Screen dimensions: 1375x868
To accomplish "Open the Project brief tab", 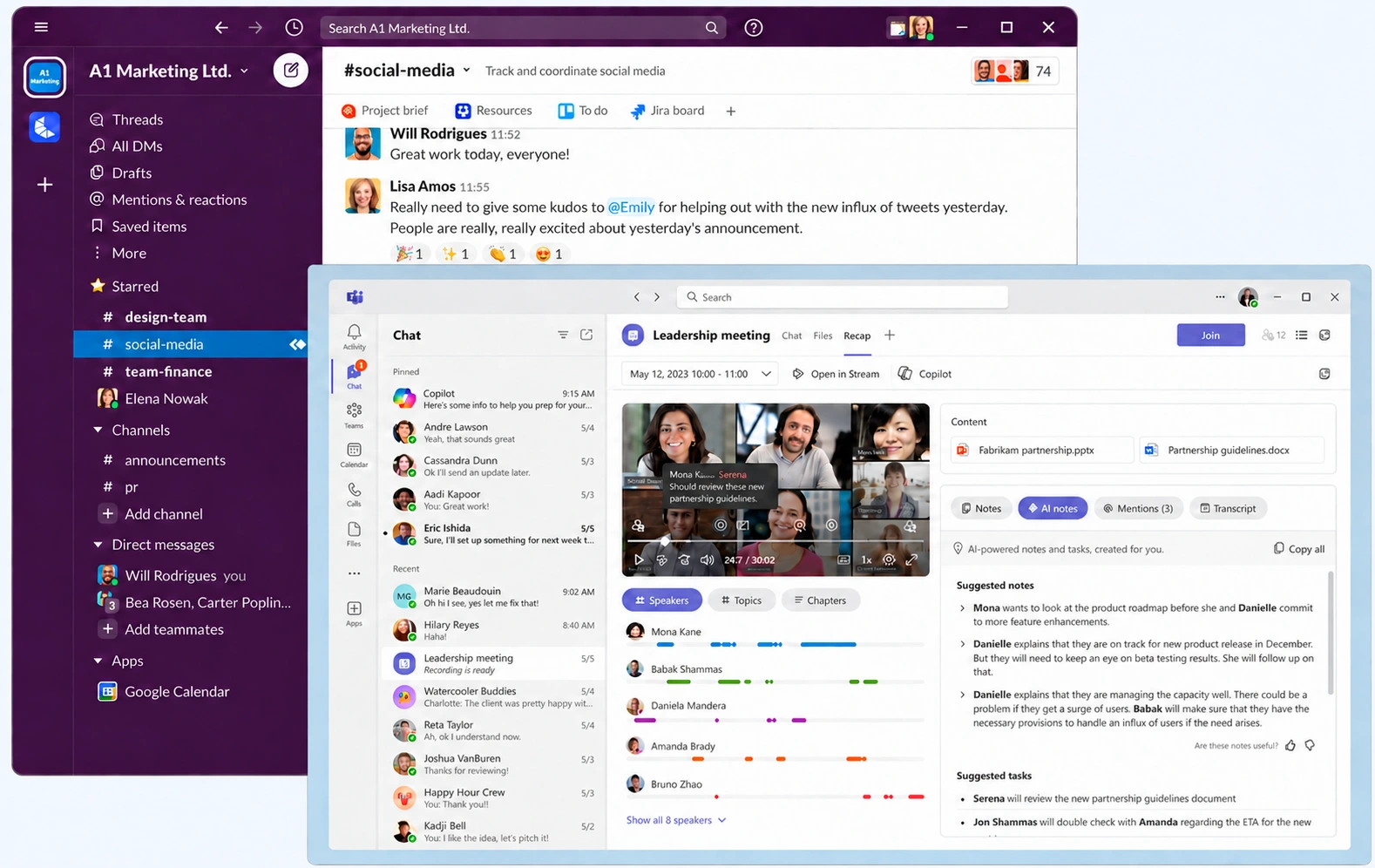I will [x=385, y=111].
